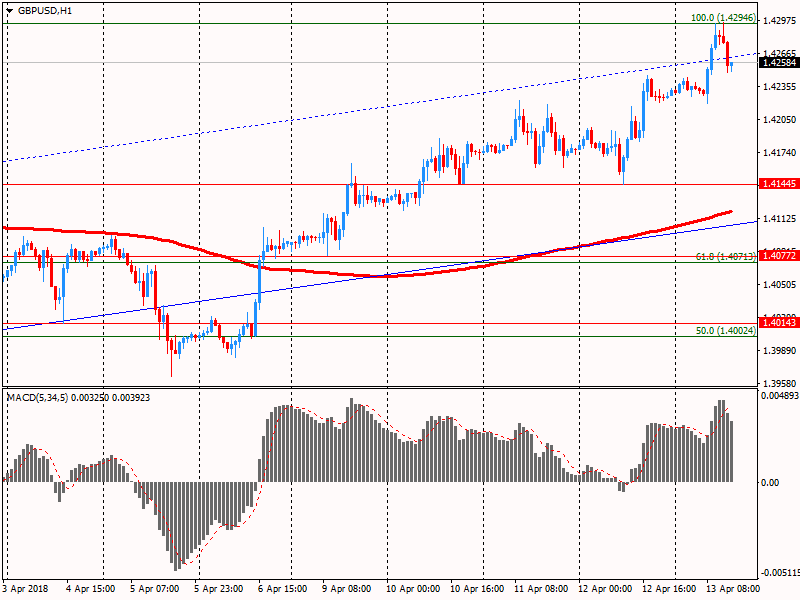Click the 5 Apr 07:00 time axis label
Image resolution: width=800 pixels, height=600 pixels.
155,589
